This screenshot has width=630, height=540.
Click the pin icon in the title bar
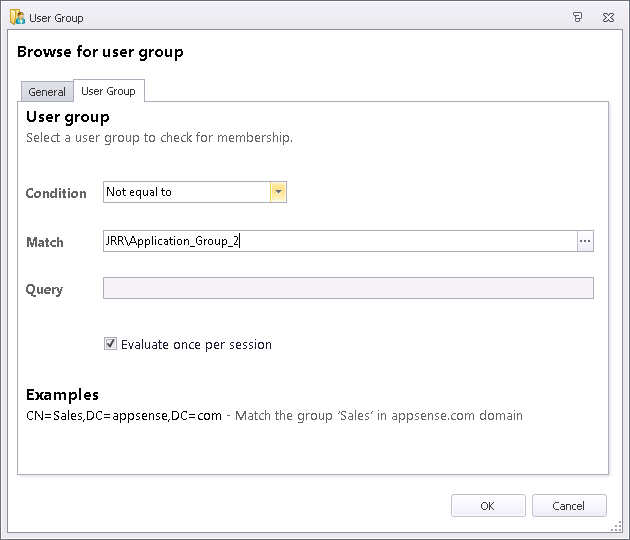[x=577, y=17]
